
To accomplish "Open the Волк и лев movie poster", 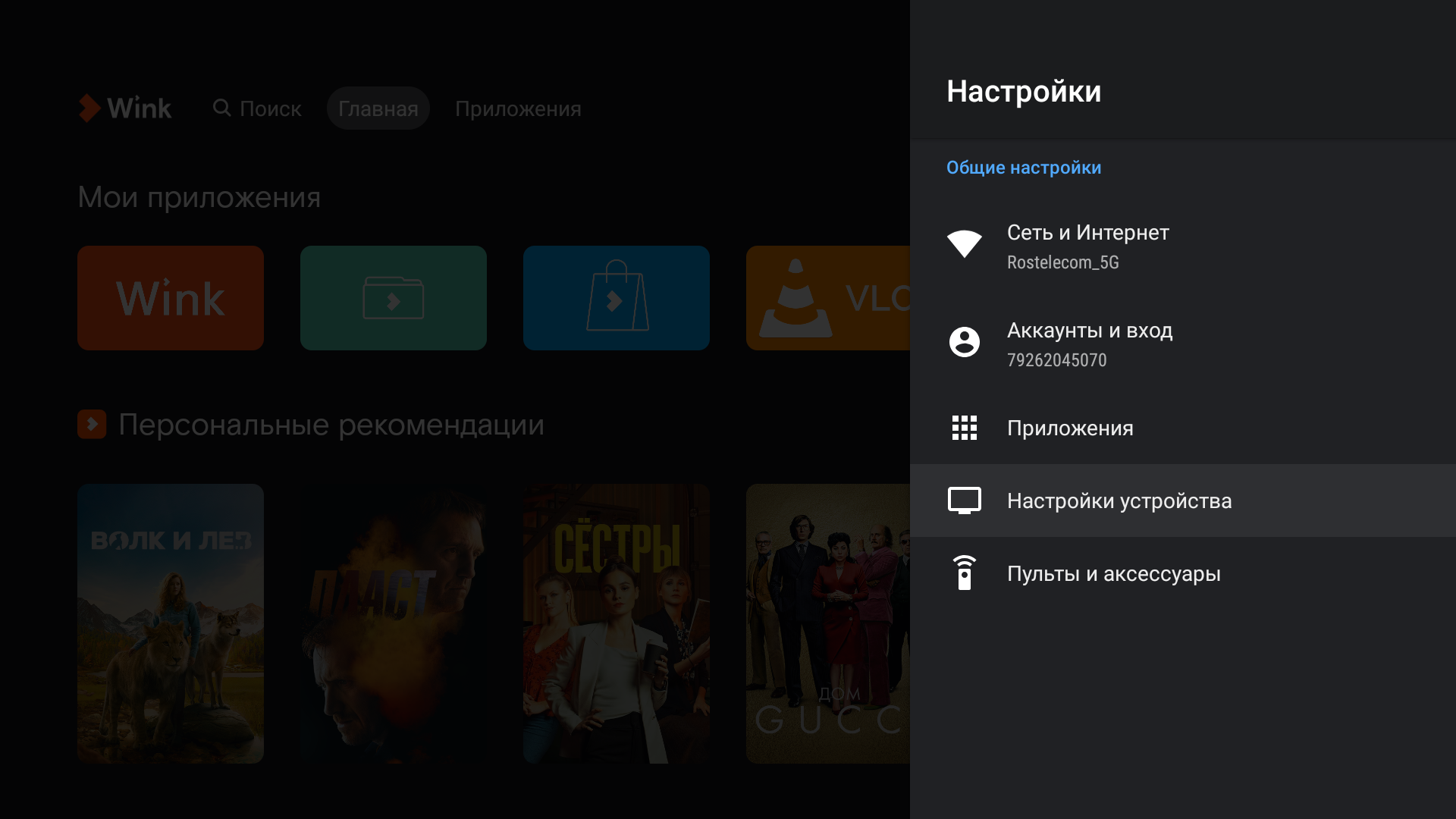I will click(x=171, y=623).
